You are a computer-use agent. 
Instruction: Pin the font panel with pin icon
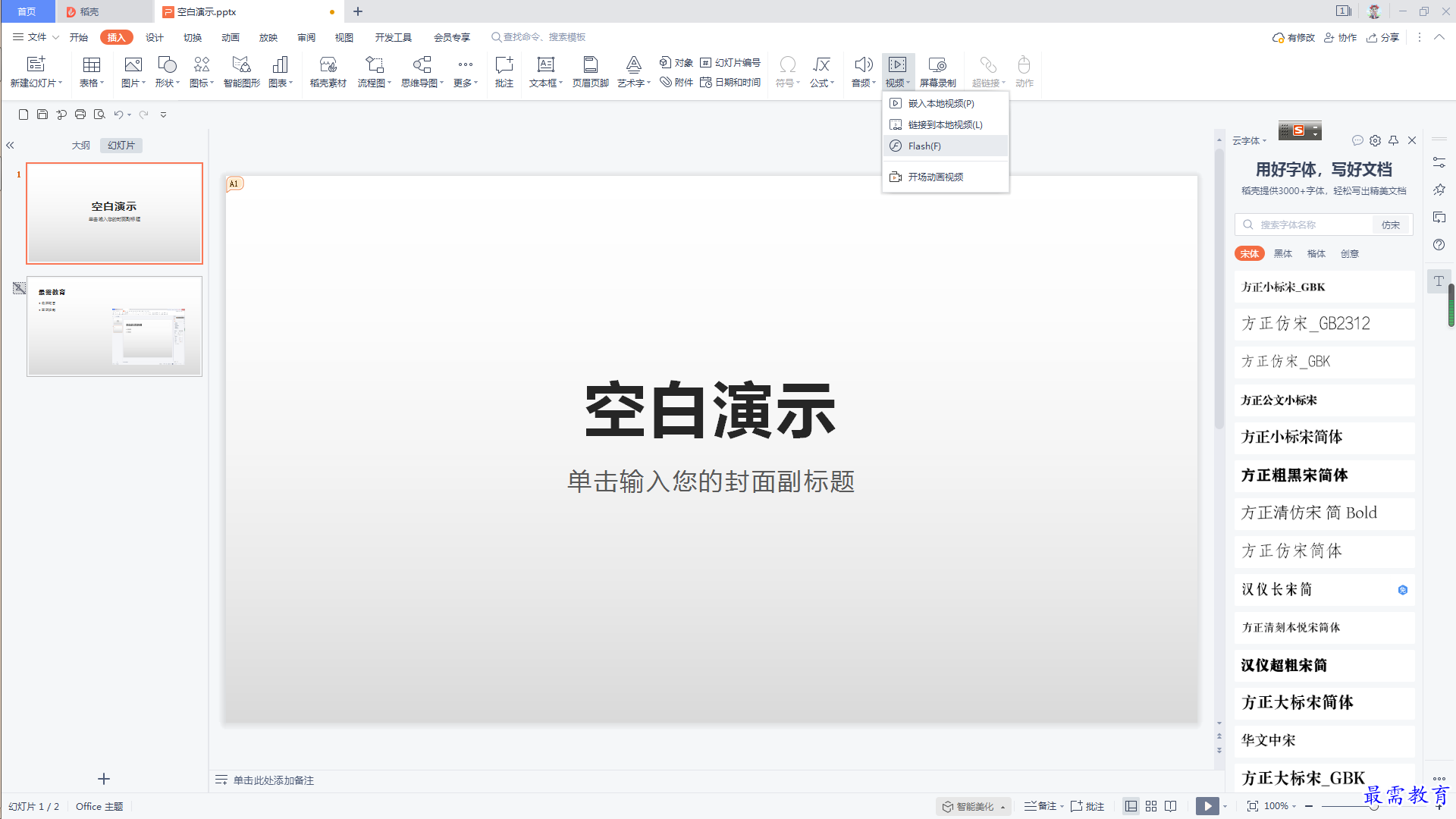click(1394, 140)
